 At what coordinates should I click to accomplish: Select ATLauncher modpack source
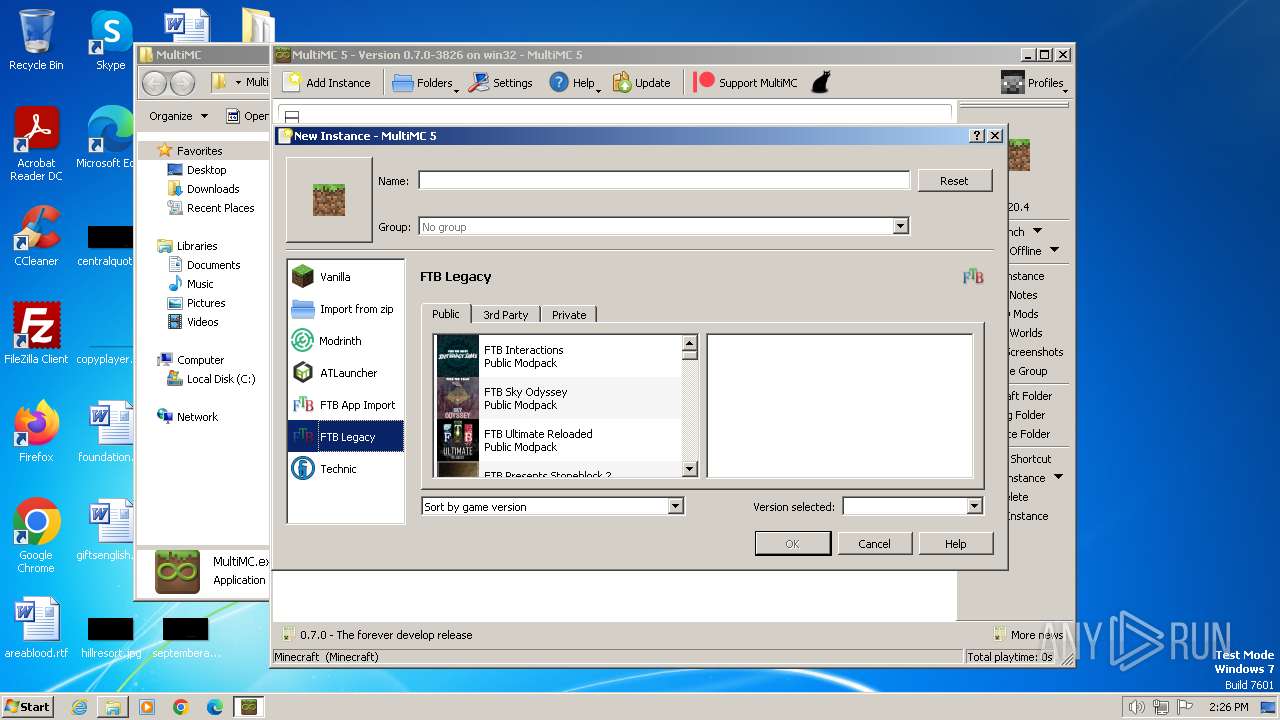pos(345,373)
